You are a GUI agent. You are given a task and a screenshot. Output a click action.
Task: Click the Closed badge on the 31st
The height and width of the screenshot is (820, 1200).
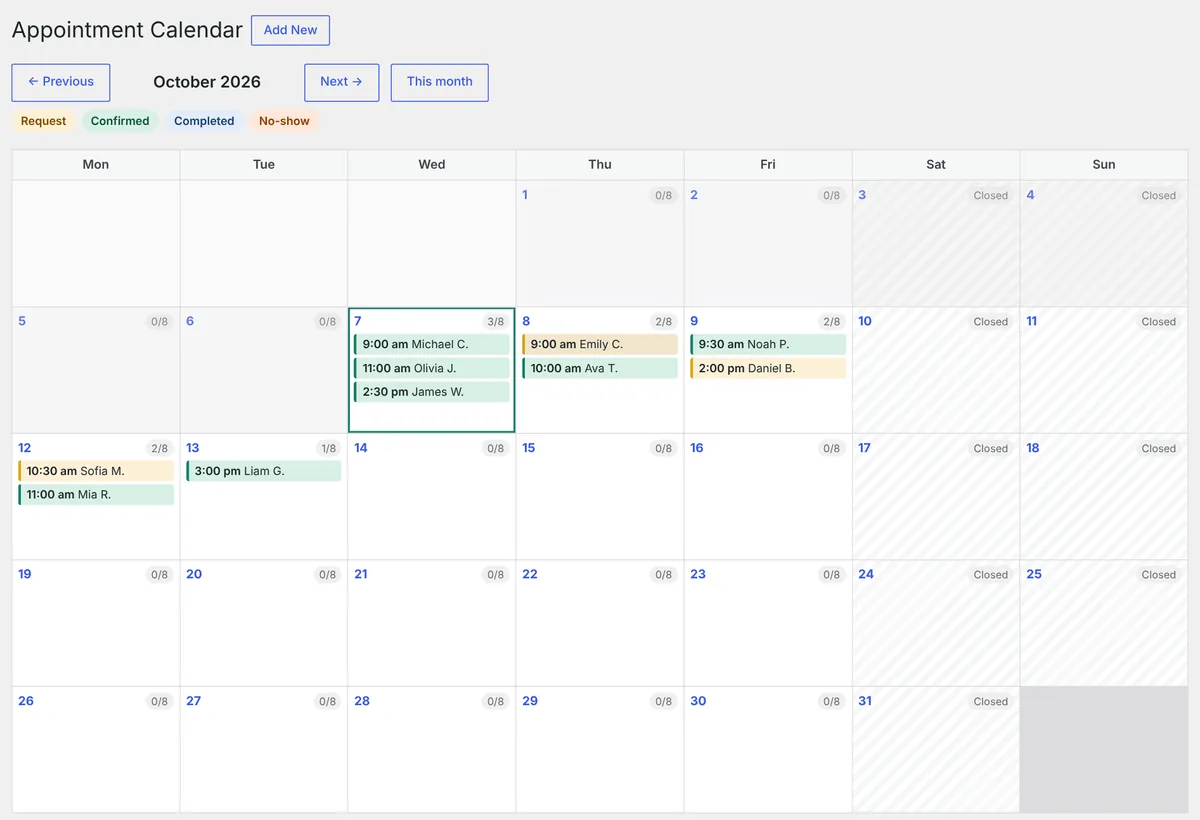991,702
